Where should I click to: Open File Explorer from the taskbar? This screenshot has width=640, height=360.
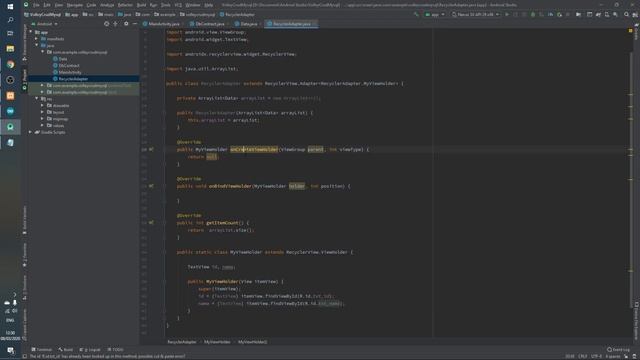coord(10,49)
